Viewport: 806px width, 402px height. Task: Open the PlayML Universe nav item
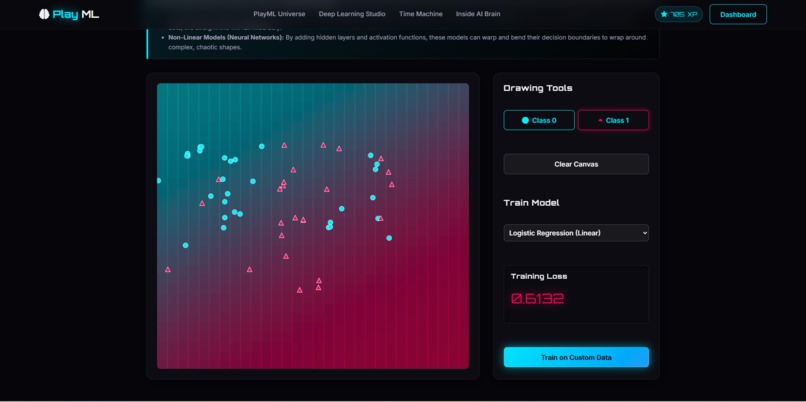tap(279, 14)
